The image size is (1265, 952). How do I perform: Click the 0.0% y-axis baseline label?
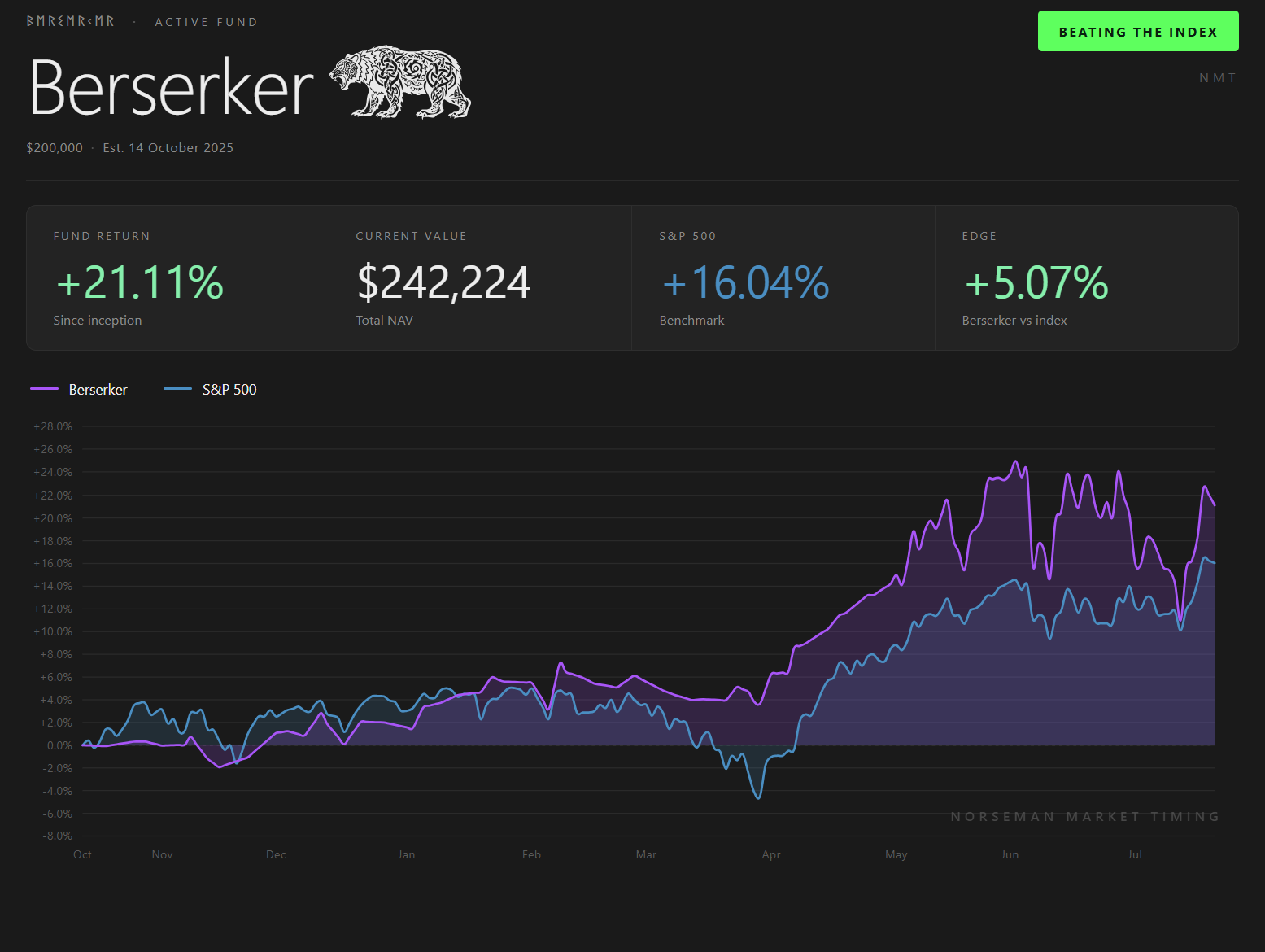(59, 745)
